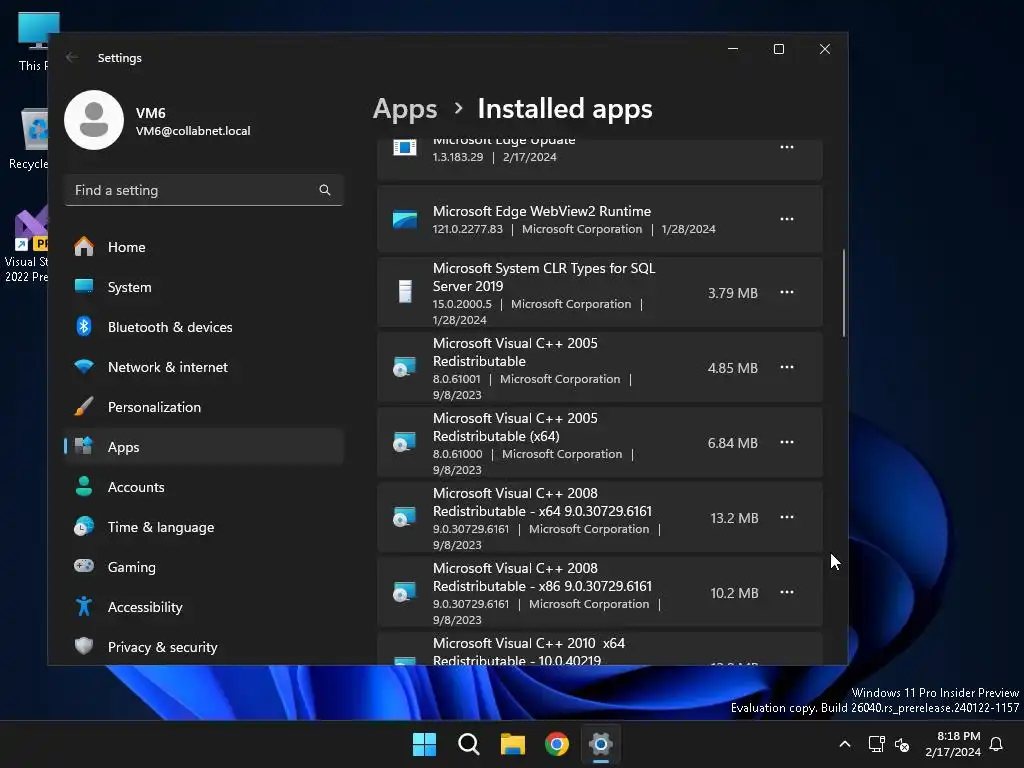The width and height of the screenshot is (1024, 768).
Task: Open more options for Edge WebView2 Runtime
Action: pos(787,219)
